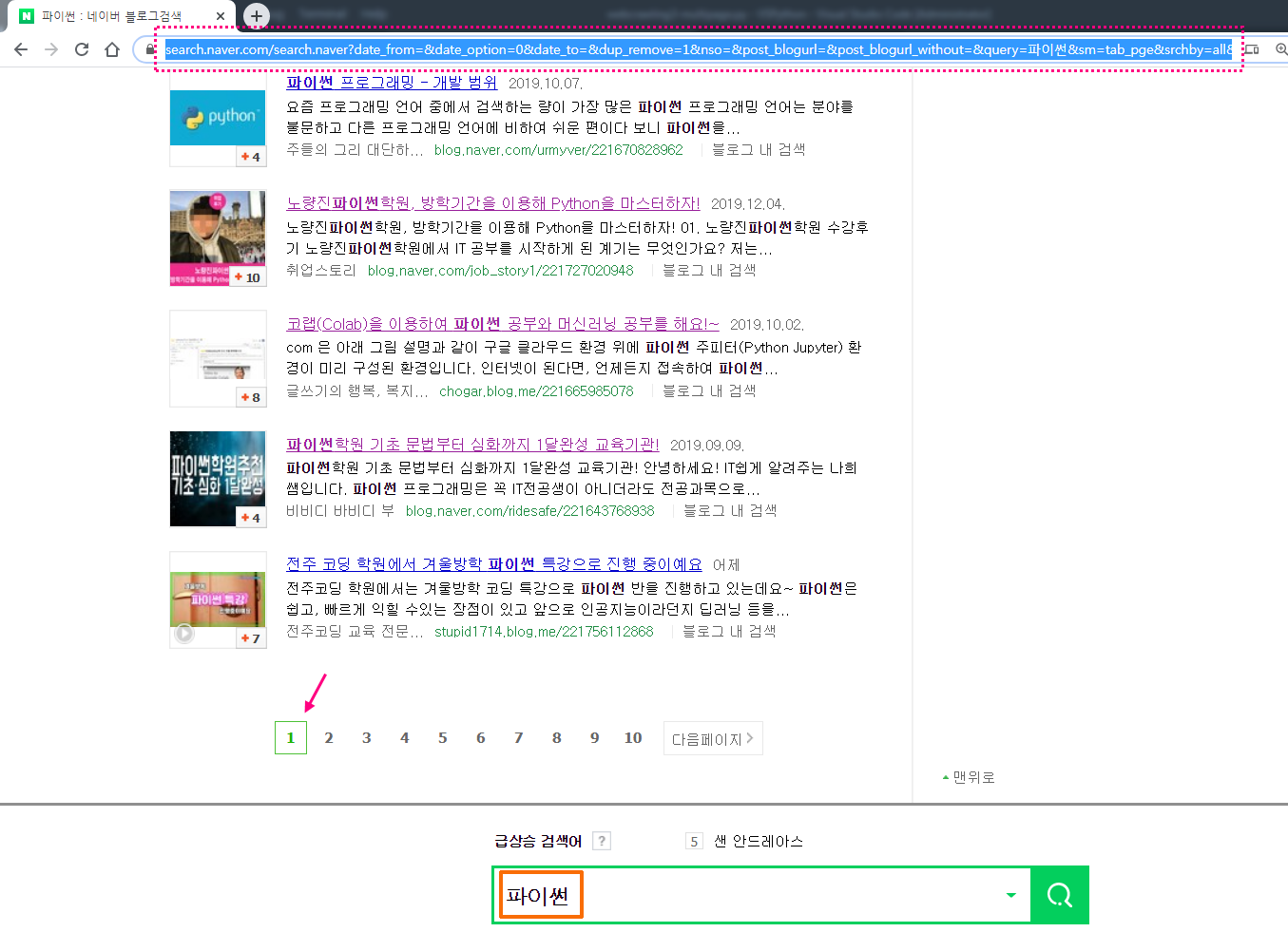The height and width of the screenshot is (932, 1288).
Task: Go to the browser home icon
Action: tap(112, 49)
